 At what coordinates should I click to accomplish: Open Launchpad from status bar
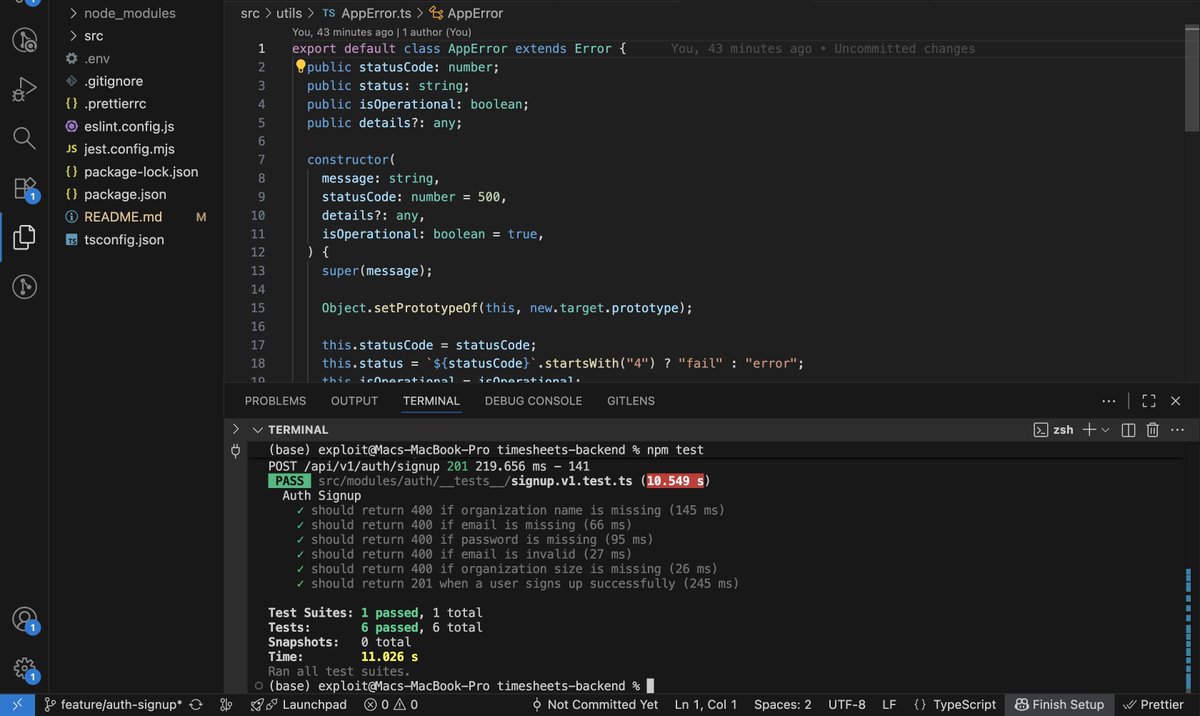click(x=298, y=704)
